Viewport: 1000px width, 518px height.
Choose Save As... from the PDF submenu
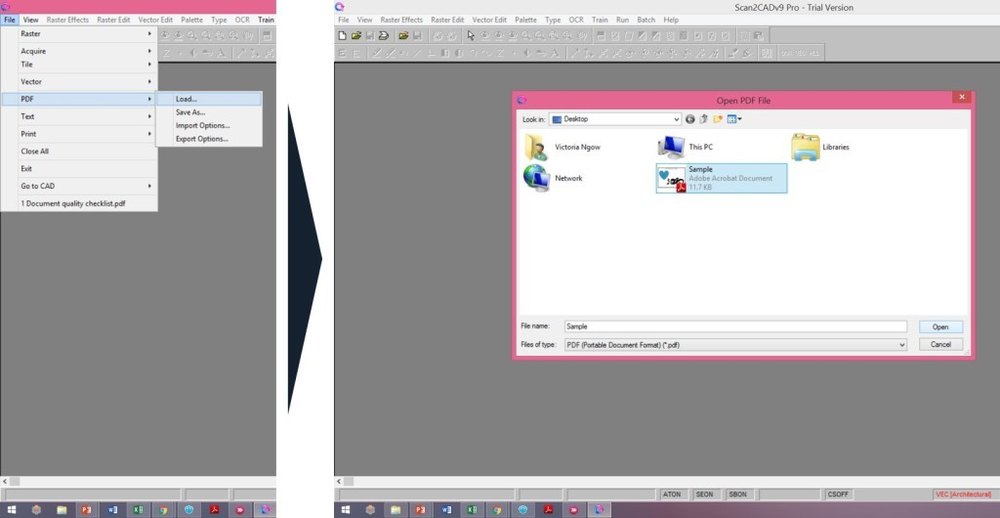click(209, 112)
